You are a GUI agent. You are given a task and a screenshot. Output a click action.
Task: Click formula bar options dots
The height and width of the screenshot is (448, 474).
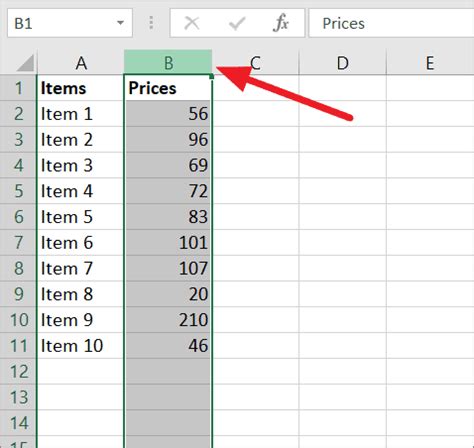(x=151, y=23)
